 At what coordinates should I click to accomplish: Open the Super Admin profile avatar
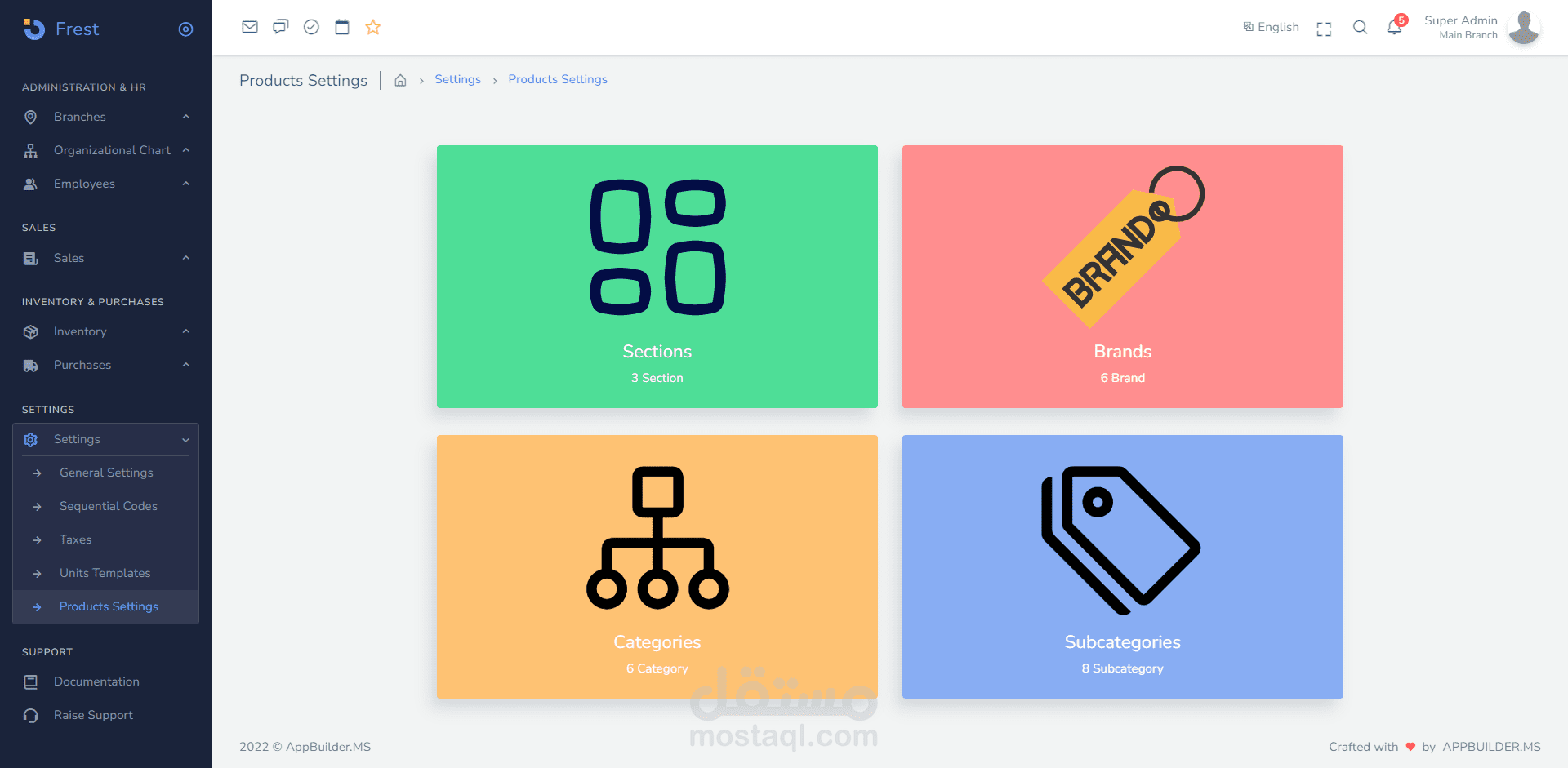click(x=1524, y=28)
